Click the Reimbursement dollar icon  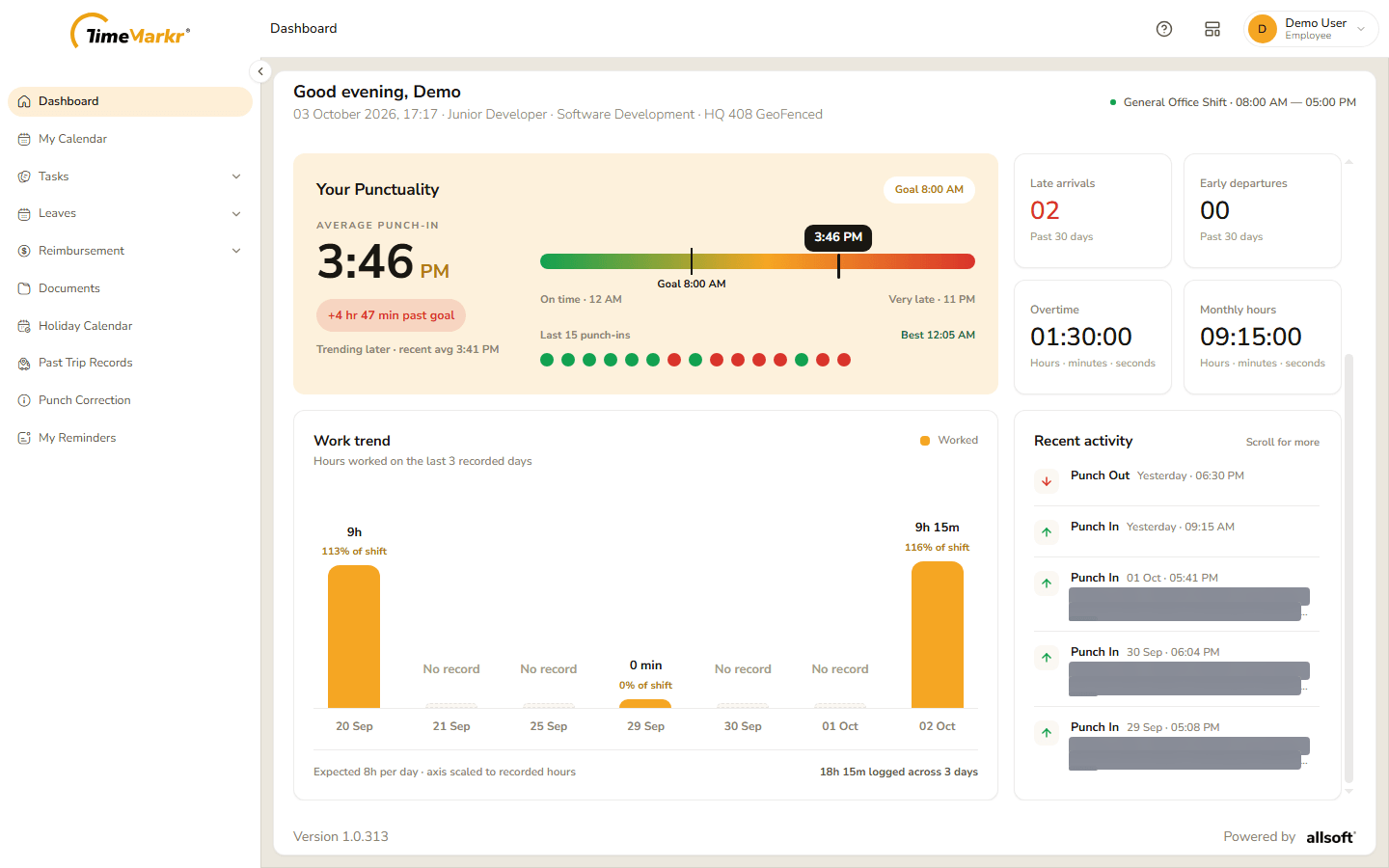[x=24, y=251]
